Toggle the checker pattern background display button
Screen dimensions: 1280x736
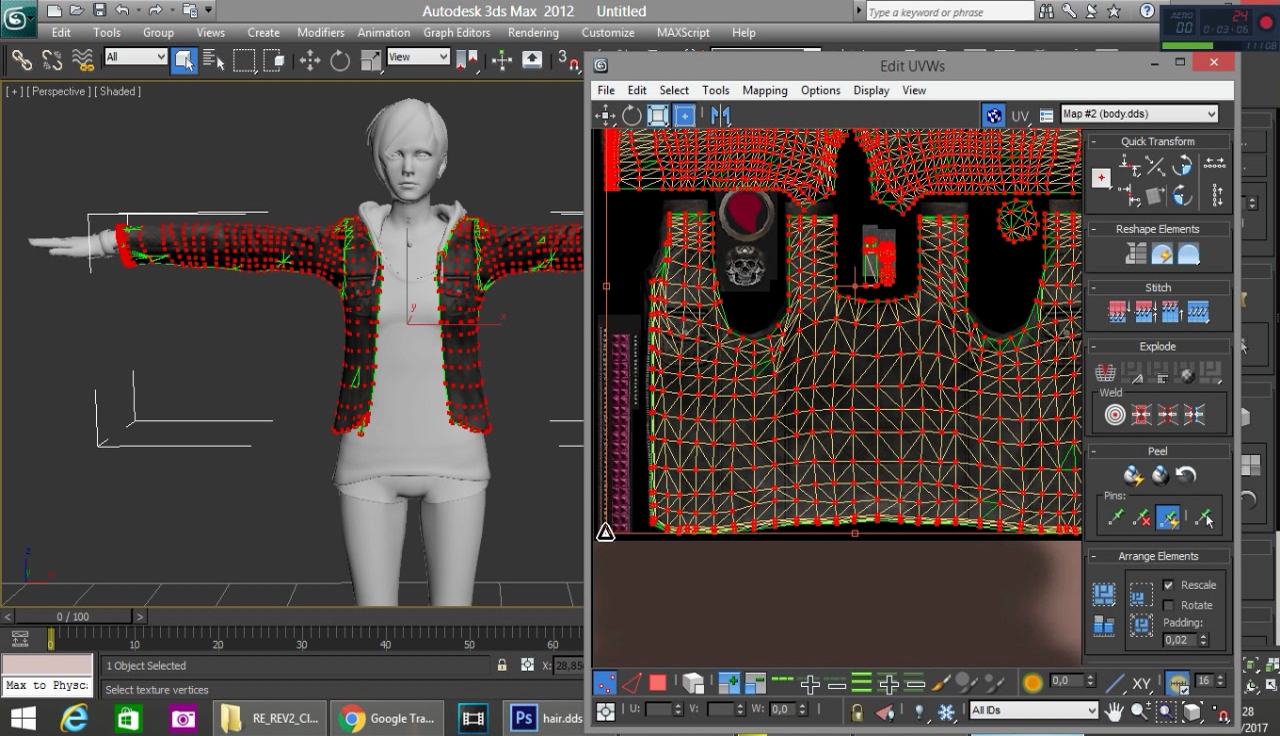(993, 115)
